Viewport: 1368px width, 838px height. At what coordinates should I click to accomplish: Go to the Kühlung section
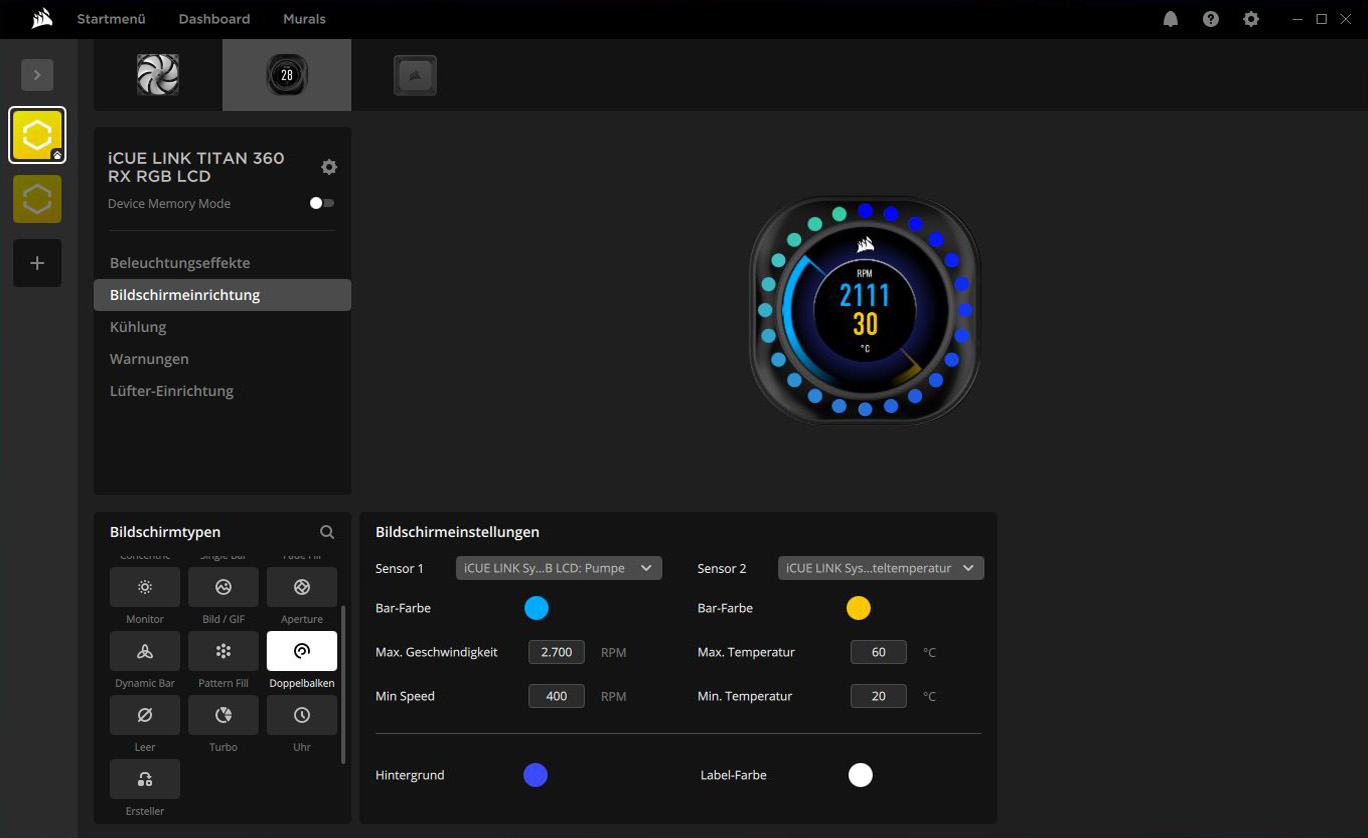(138, 327)
